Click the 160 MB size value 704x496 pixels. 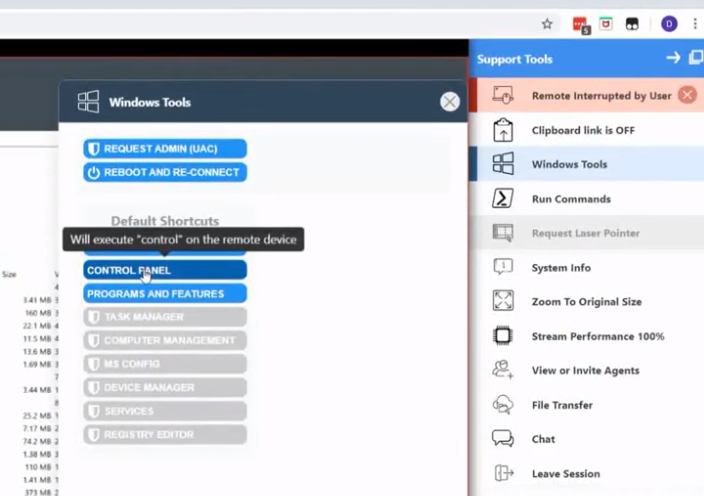[38, 312]
